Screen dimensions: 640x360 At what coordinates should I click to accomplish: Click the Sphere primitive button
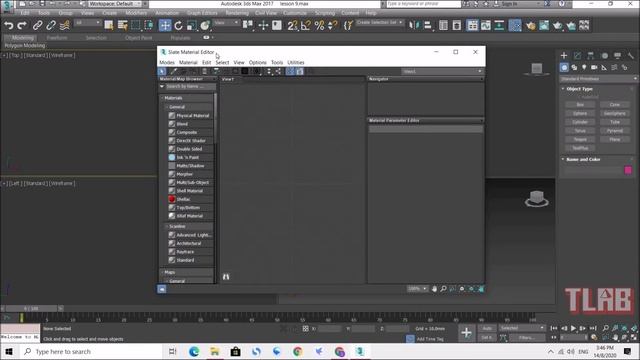coord(580,113)
